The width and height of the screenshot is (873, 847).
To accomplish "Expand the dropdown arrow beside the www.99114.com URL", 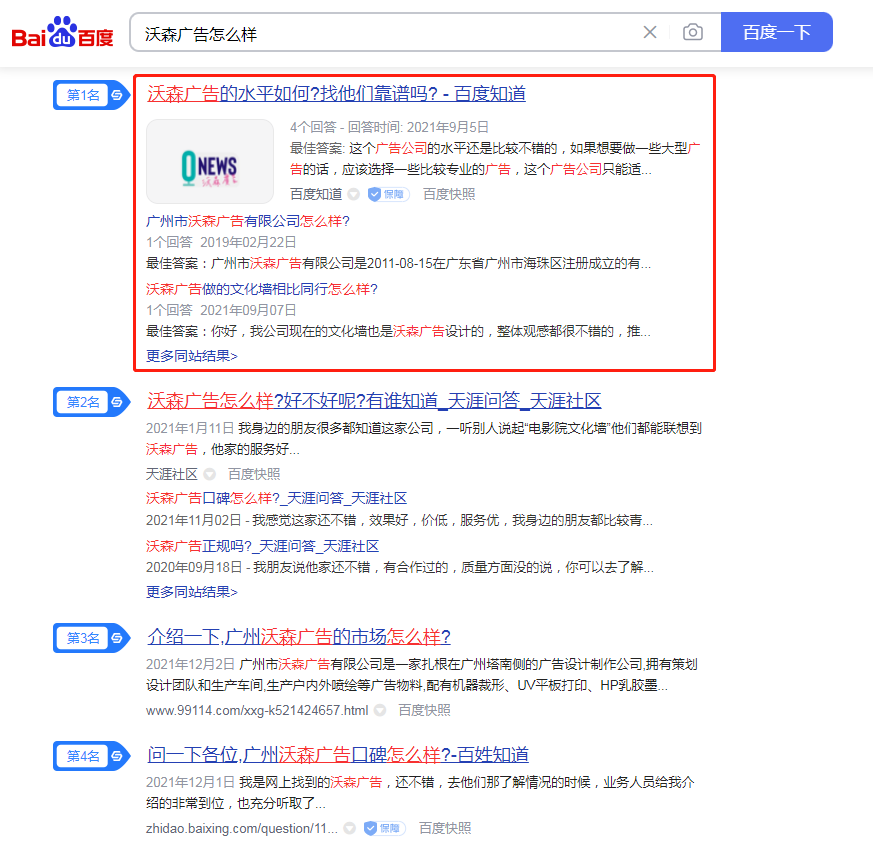I will (380, 710).
